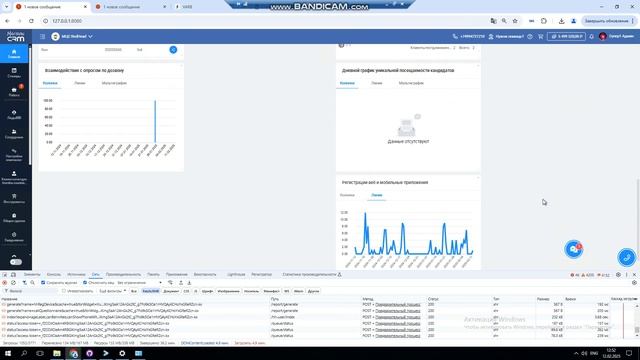Click the browser back arrow button

pyautogui.click(x=7, y=21)
